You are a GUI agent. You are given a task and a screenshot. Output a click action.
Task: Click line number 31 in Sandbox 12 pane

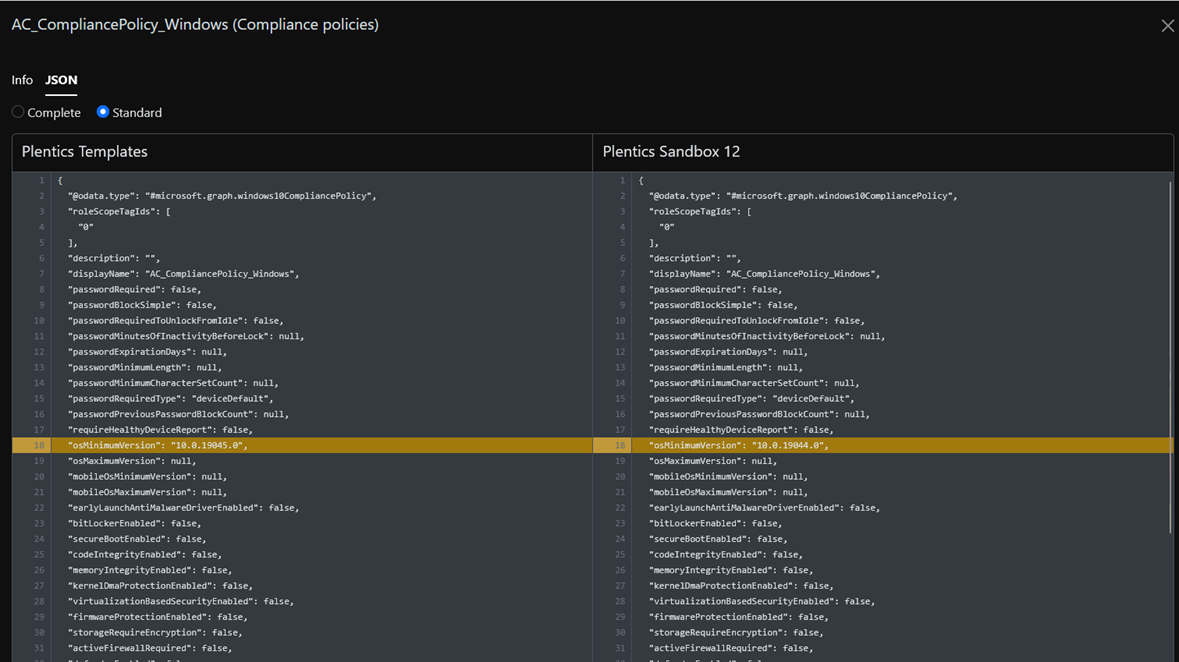click(621, 648)
